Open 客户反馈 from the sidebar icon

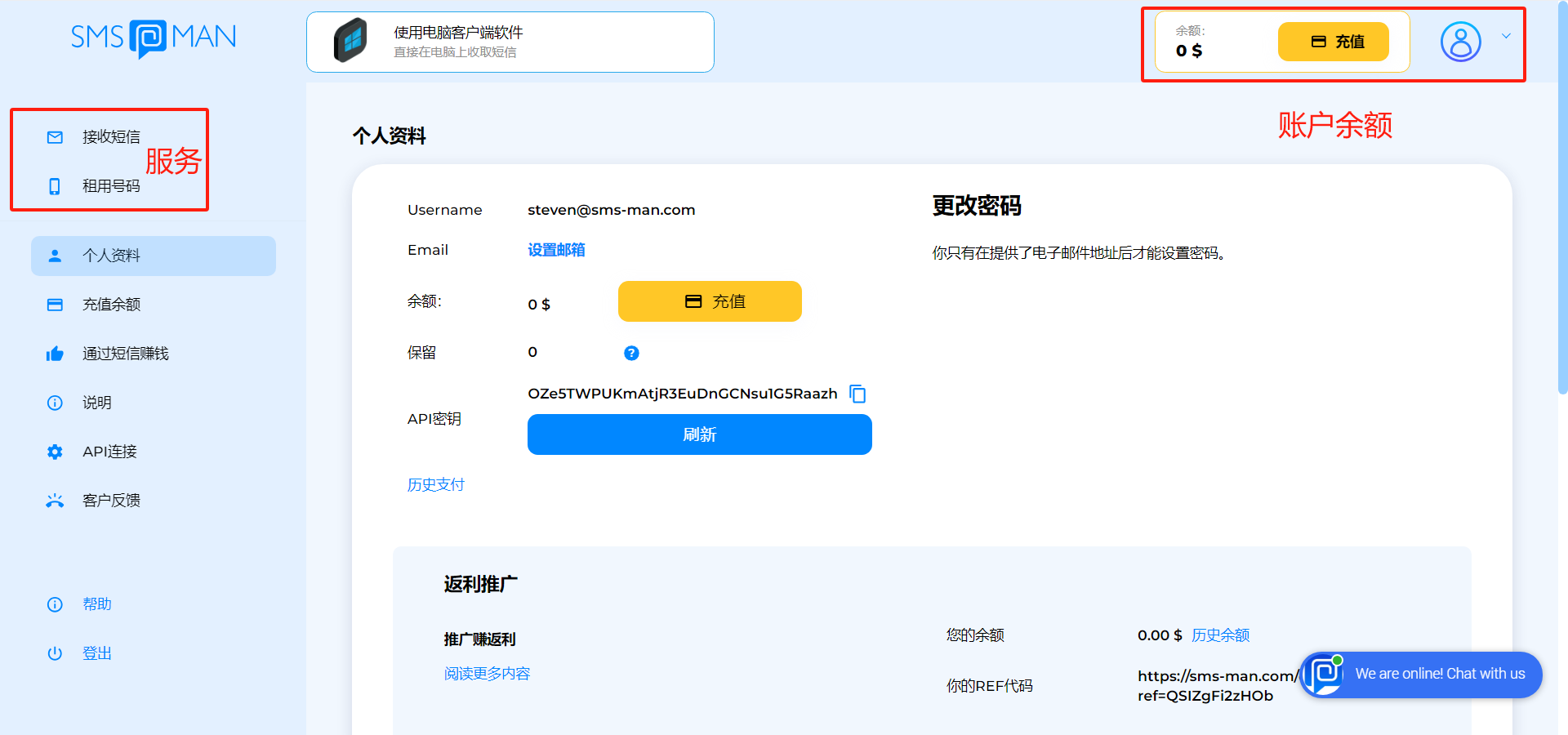coord(55,500)
